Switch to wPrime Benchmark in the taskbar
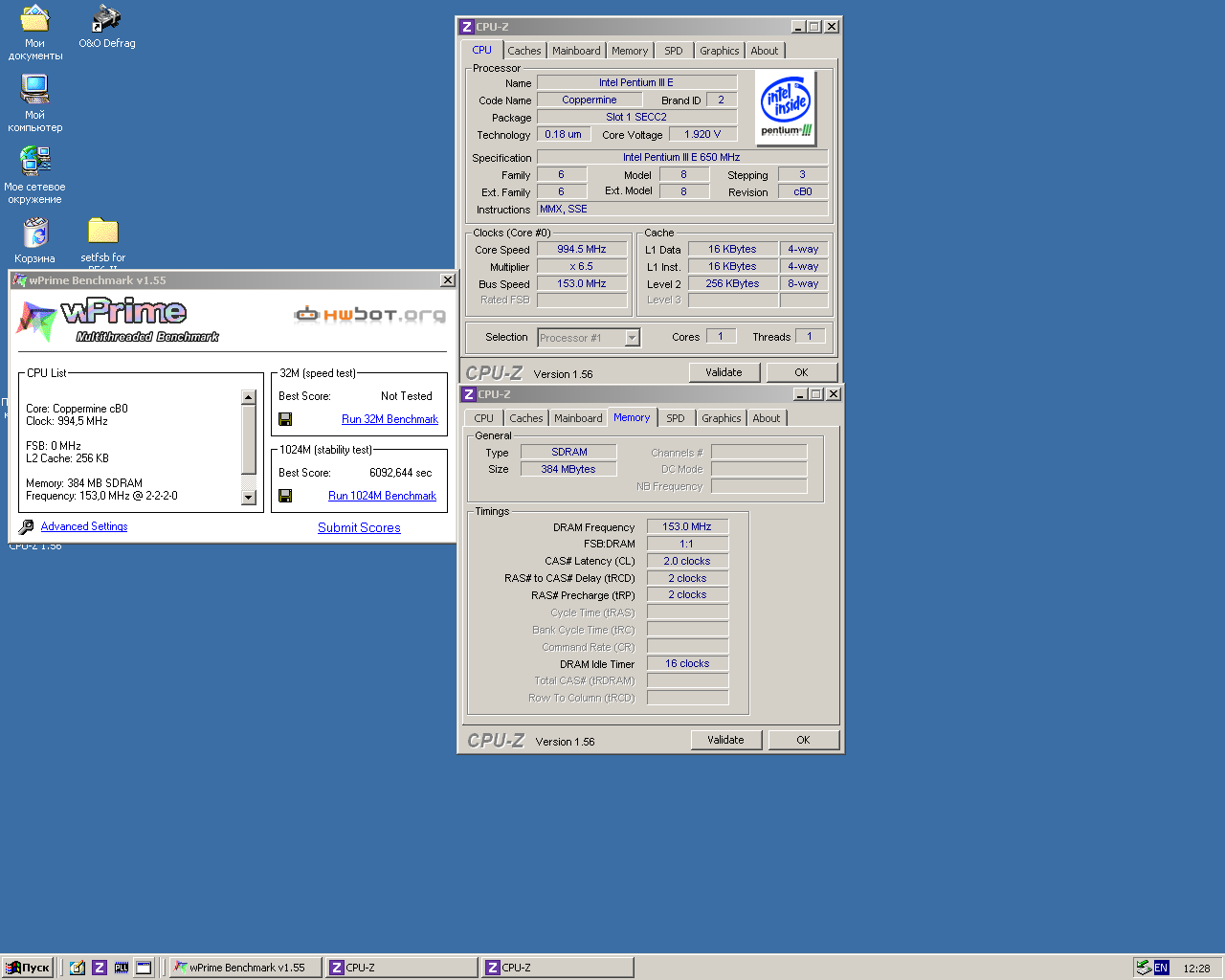This screenshot has width=1225, height=980. click(x=245, y=968)
